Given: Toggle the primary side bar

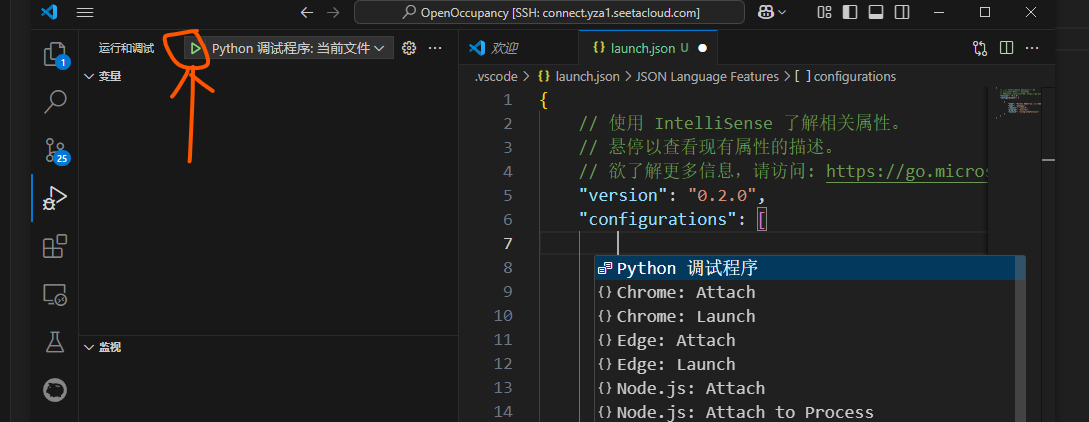Looking at the screenshot, I should pyautogui.click(x=849, y=12).
